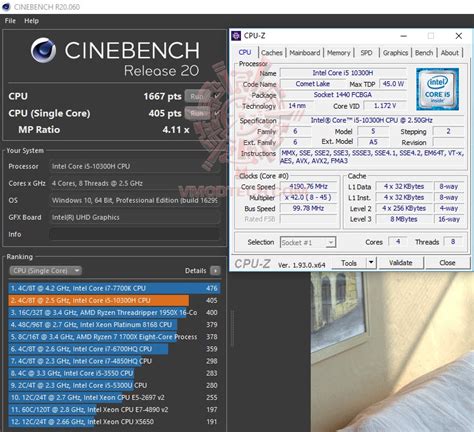Image resolution: width=474 pixels, height=432 pixels.
Task: Click the Name field Intel Core i5 10300H
Action: [x=343, y=73]
